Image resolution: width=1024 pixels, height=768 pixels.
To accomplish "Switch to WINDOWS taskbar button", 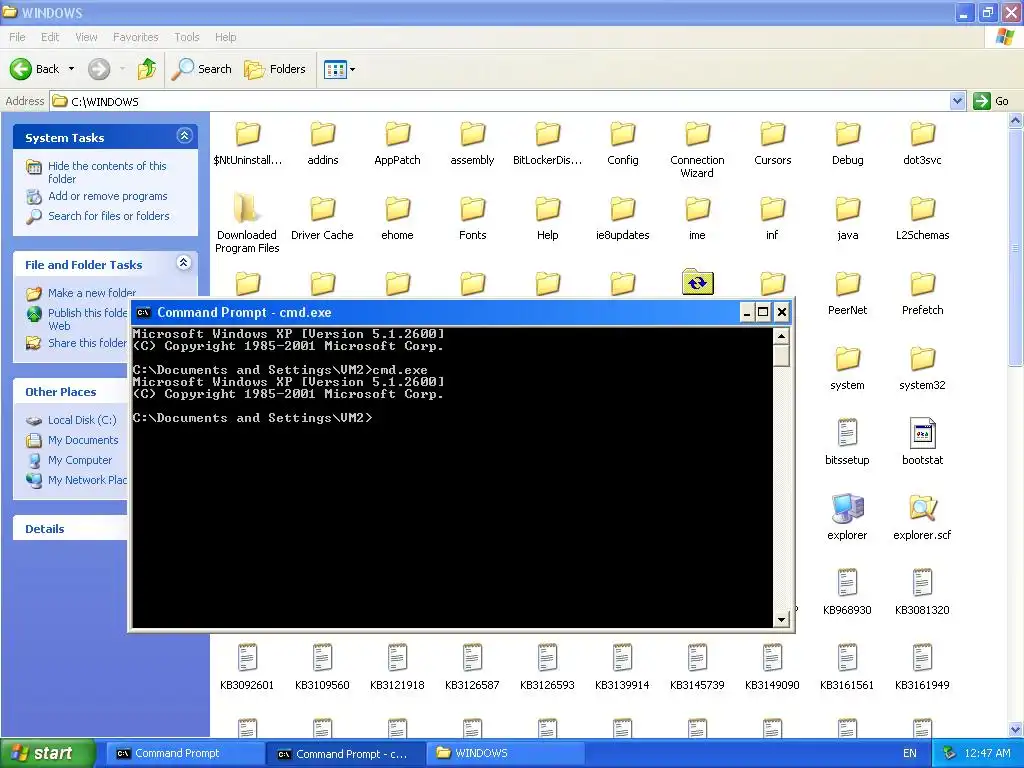I will (503, 753).
